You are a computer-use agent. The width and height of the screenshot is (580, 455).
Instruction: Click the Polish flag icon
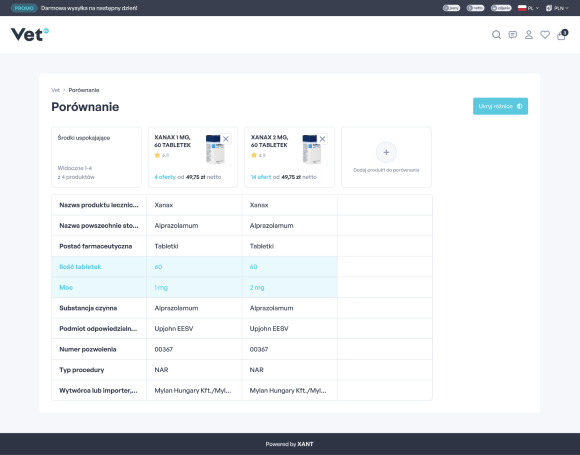522,8
